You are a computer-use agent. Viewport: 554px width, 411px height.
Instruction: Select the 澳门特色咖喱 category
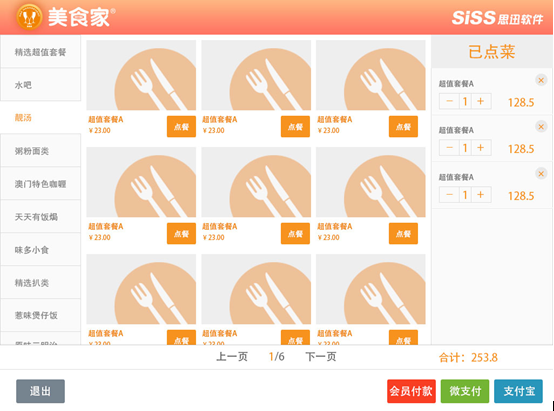(40, 184)
